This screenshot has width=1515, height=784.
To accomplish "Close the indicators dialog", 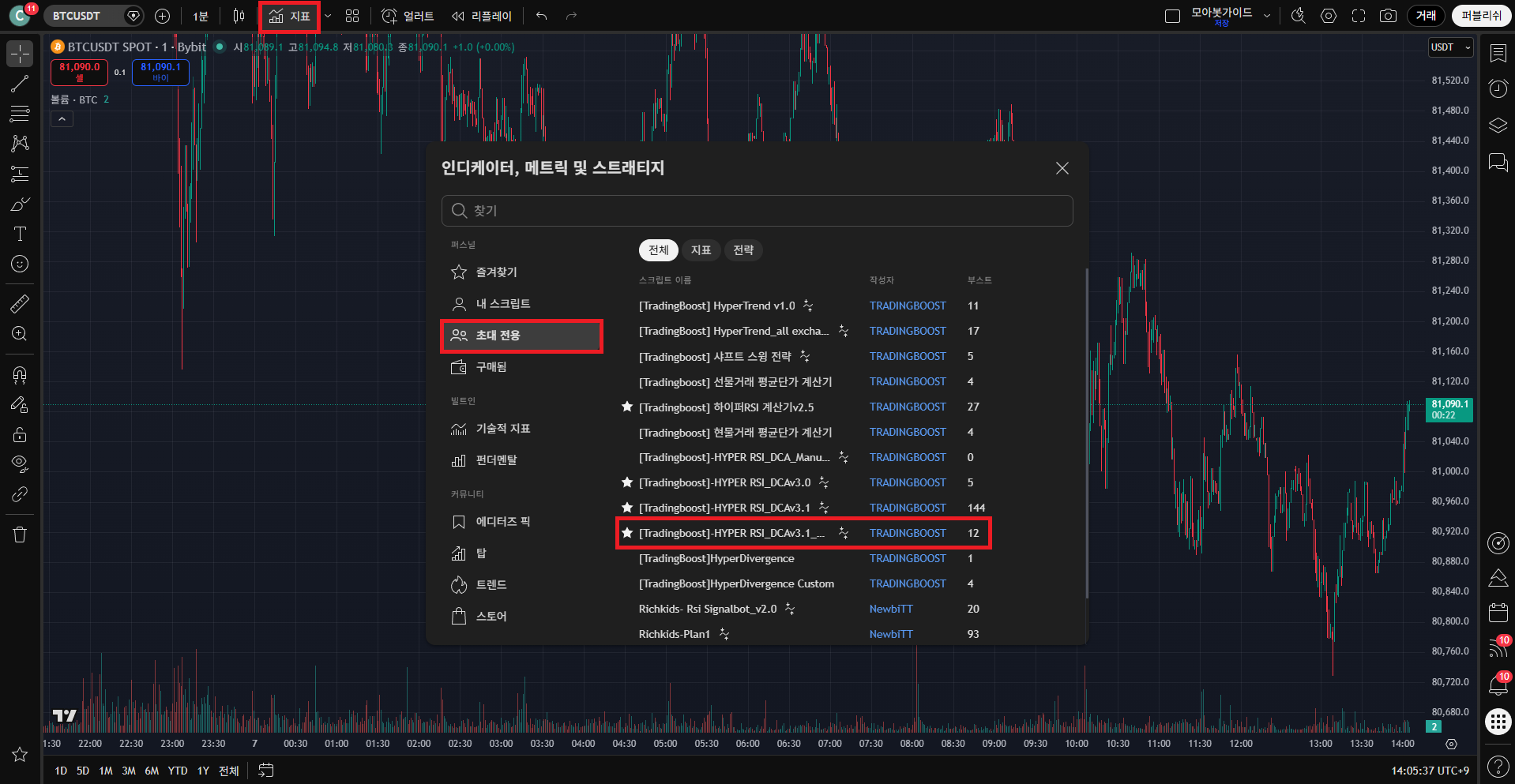I will pyautogui.click(x=1062, y=168).
